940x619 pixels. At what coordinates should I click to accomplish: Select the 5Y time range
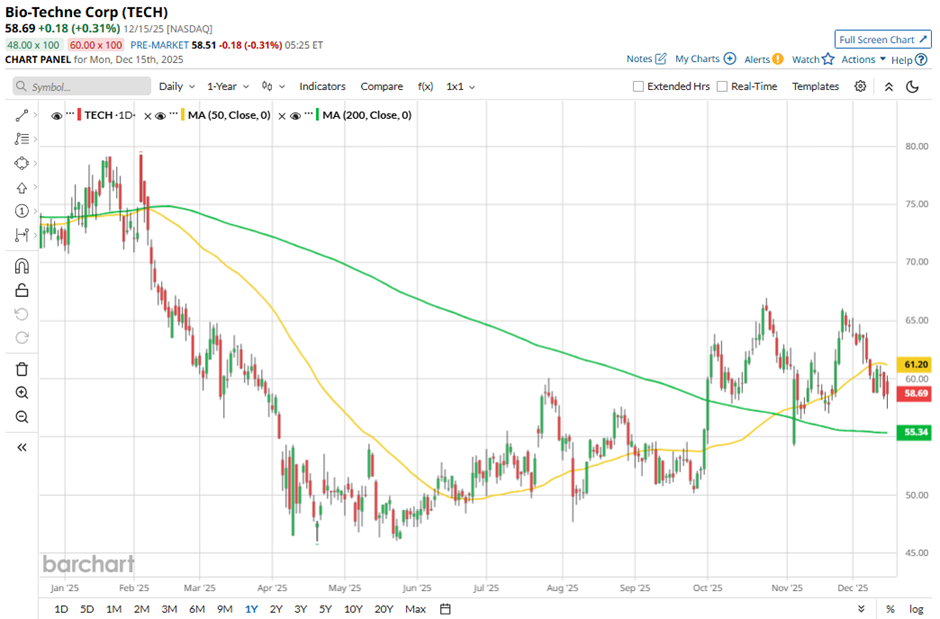pyautogui.click(x=325, y=609)
